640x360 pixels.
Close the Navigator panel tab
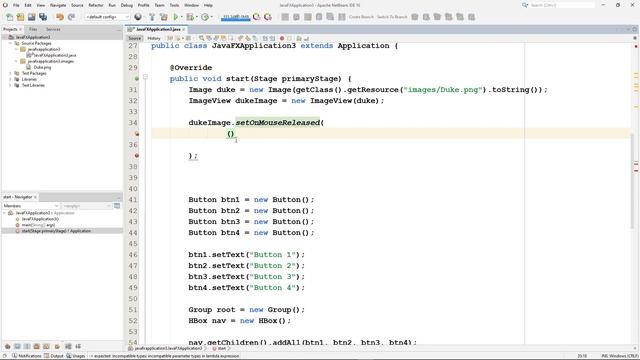point(36,197)
